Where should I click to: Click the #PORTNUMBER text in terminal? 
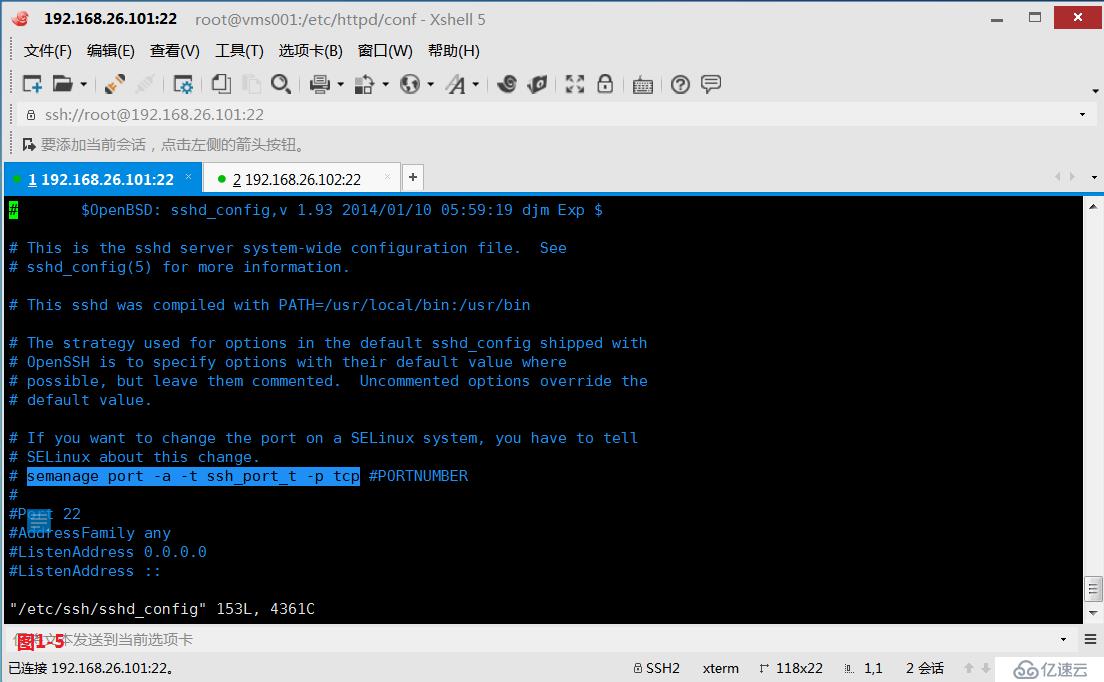(x=418, y=476)
